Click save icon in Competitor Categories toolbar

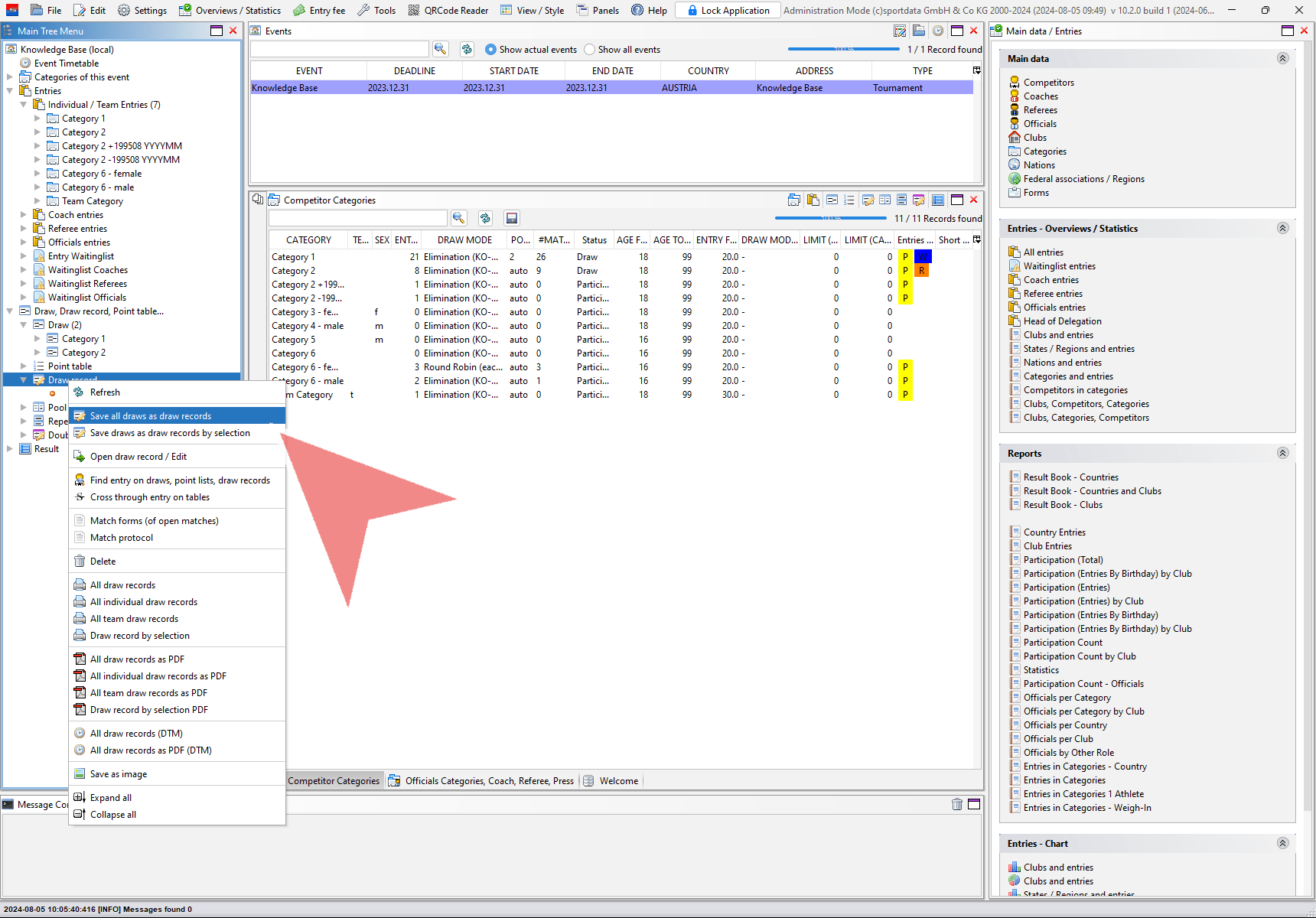512,218
